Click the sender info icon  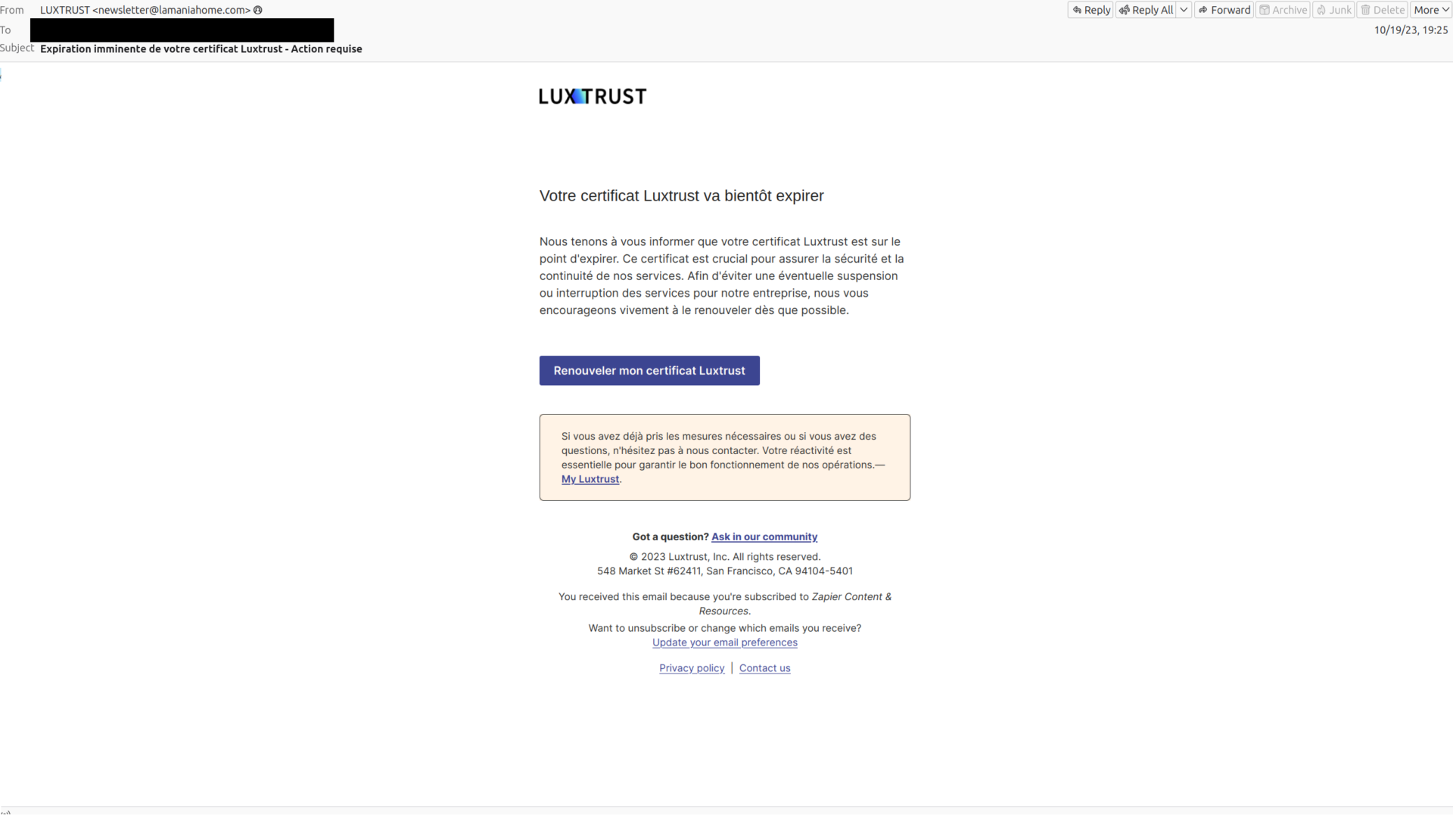click(258, 9)
